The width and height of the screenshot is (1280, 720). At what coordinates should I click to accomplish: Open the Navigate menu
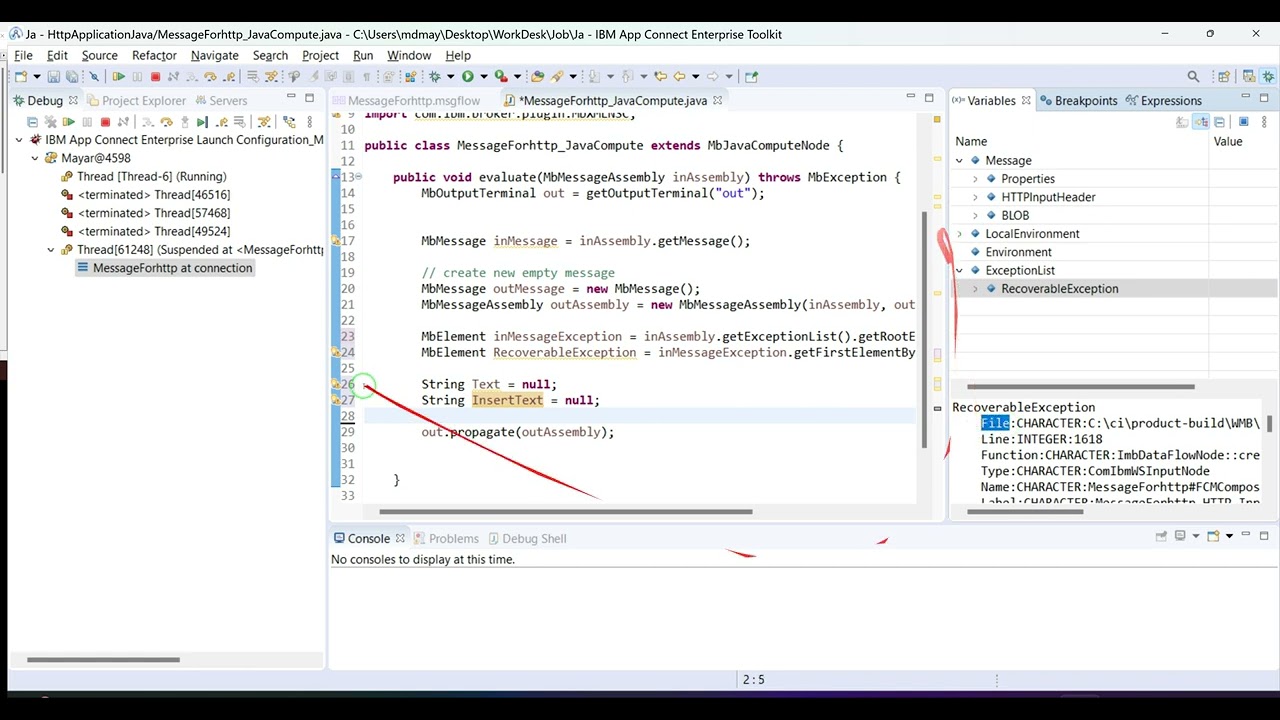pyautogui.click(x=215, y=55)
